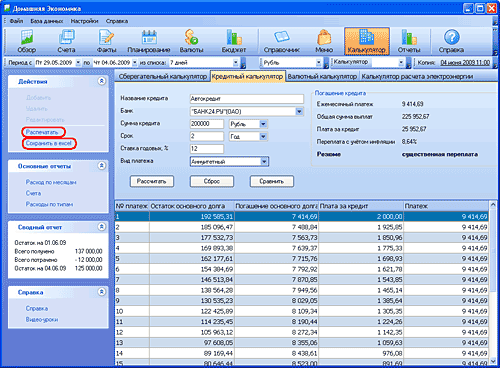The height and width of the screenshot is (368, 500).
Task: Select the Калькулятор toolbar icon
Action: [x=367, y=41]
